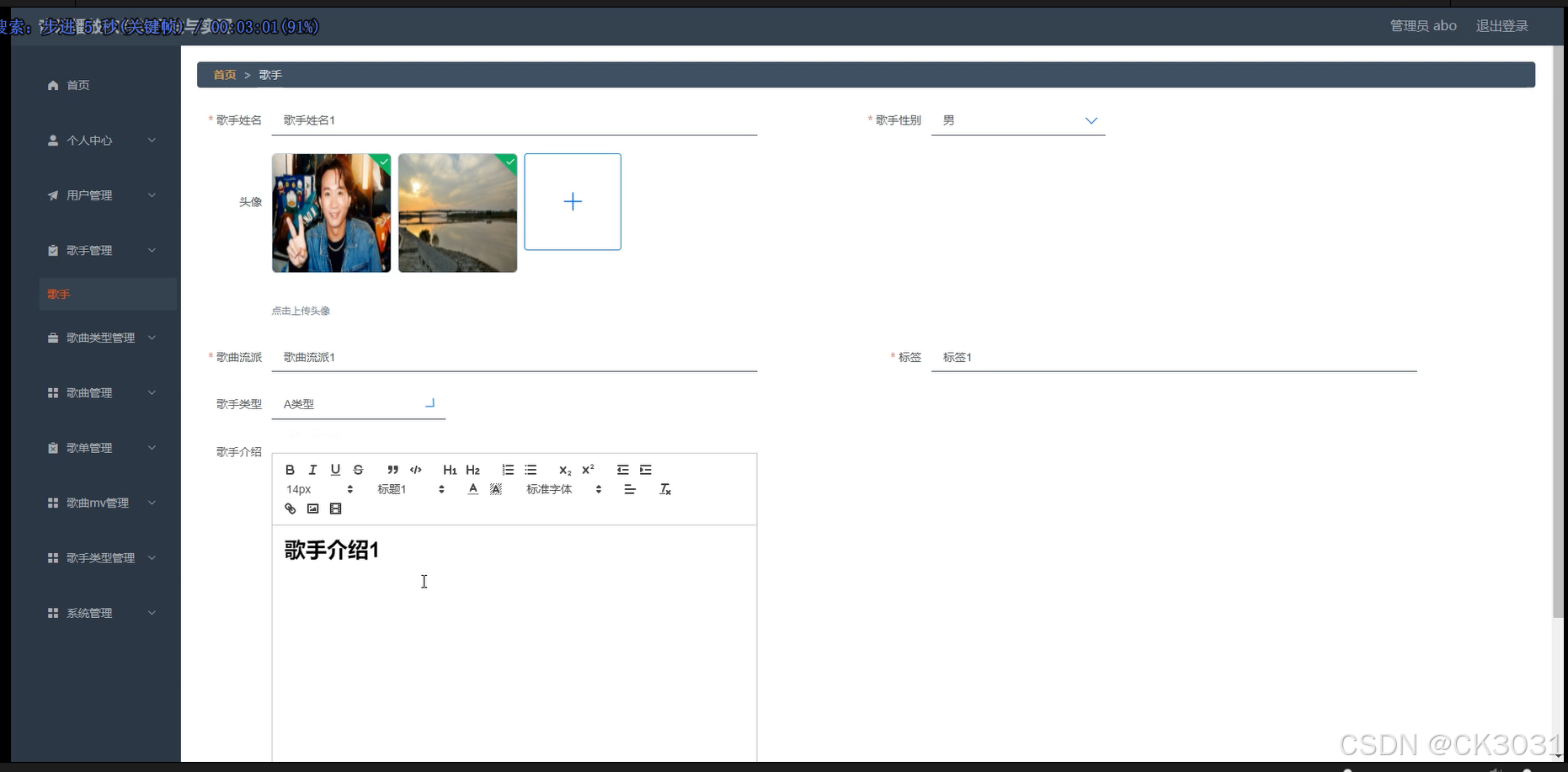Insert an image into the editor
1568x772 pixels.
click(312, 508)
